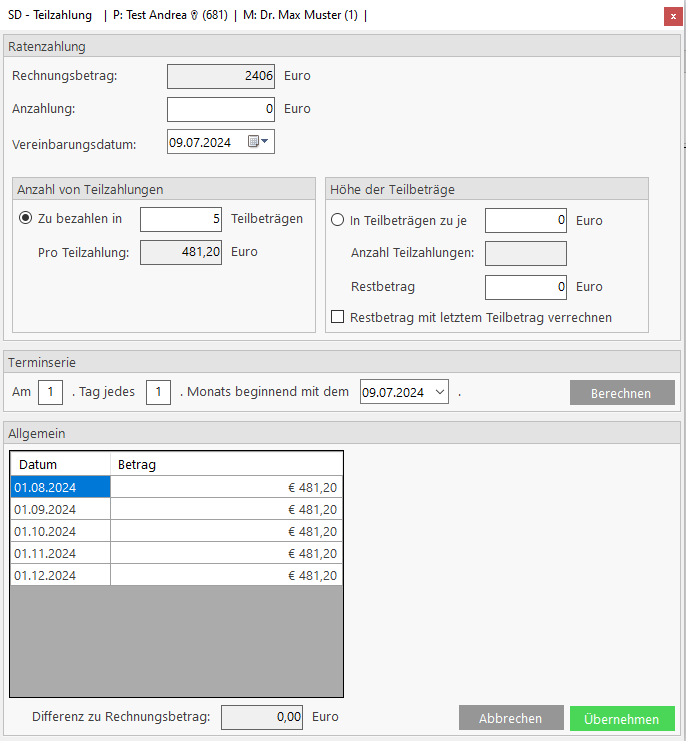686x741 pixels.
Task: Select 'In Teilbeträgen zu je' radio option
Action: (338, 220)
